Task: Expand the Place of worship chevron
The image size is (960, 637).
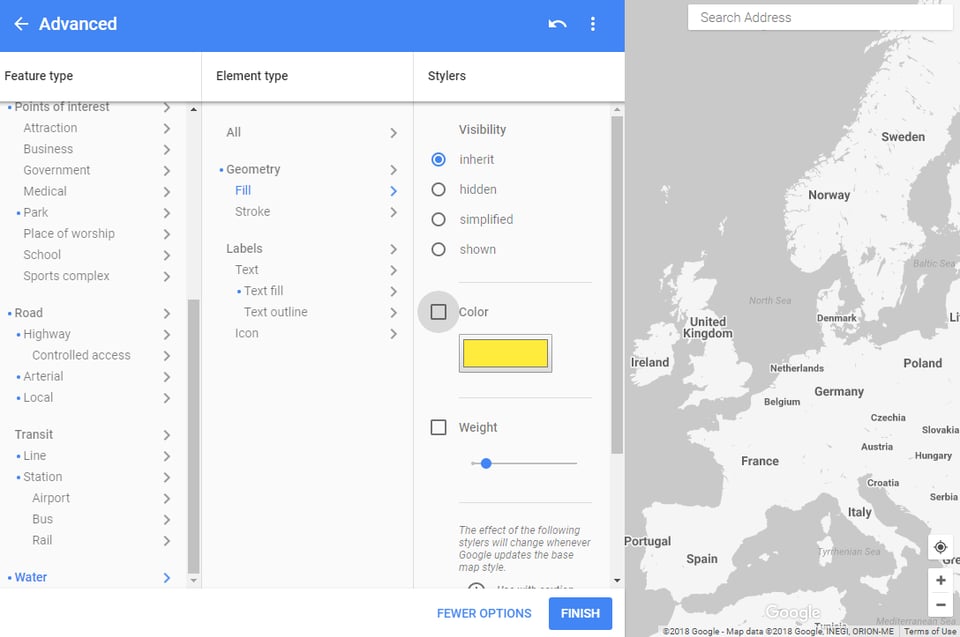Action: tap(167, 234)
